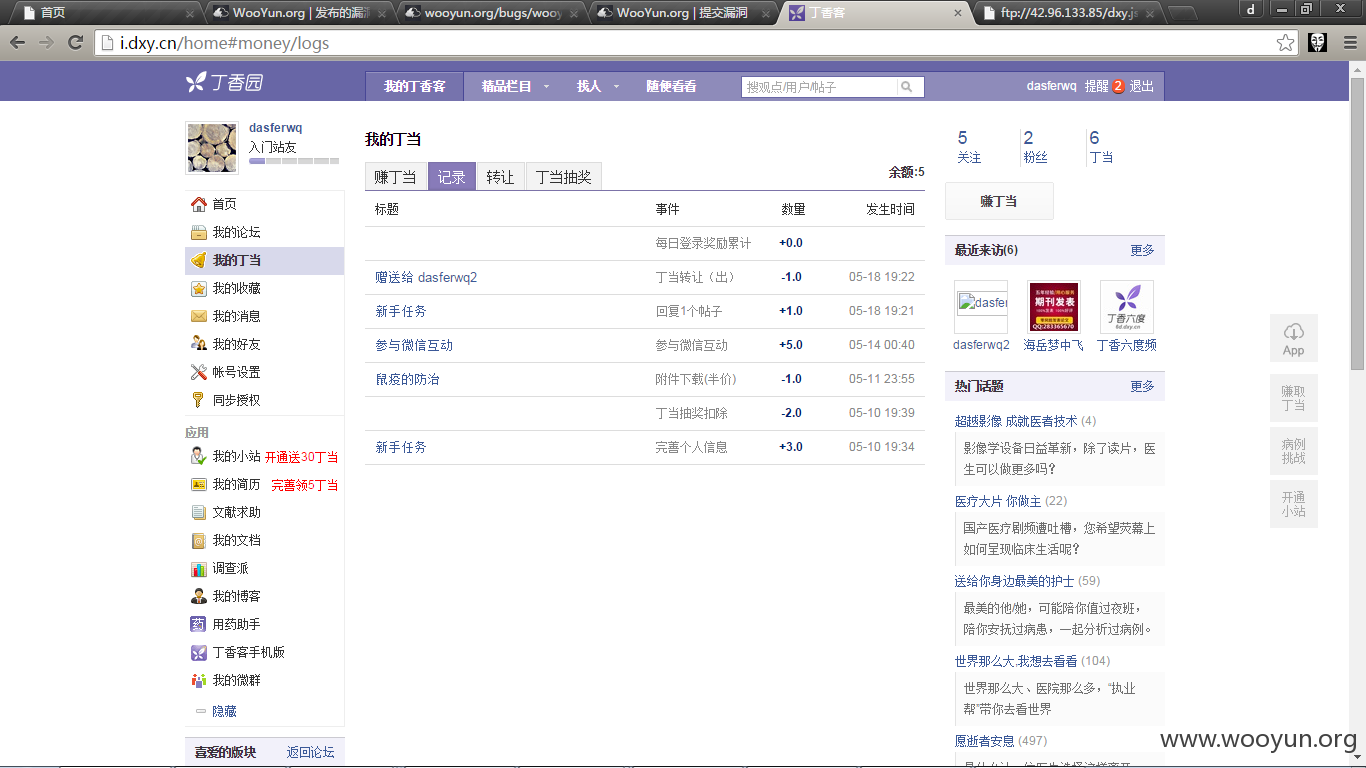The width and height of the screenshot is (1366, 768).
Task: Open visitor 丁香六度频 avatar
Action: 1127,307
